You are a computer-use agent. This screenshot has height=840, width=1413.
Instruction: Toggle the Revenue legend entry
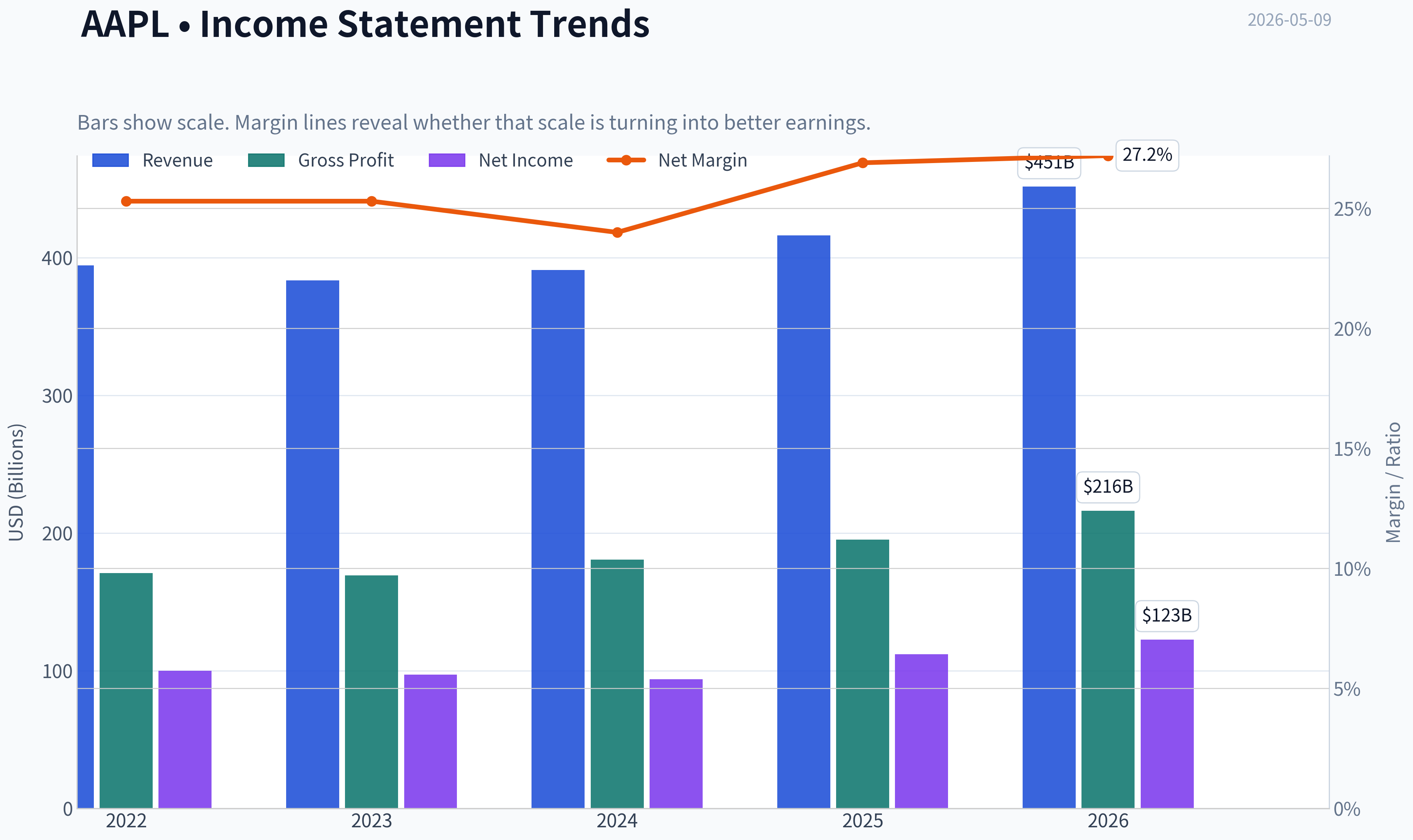(x=152, y=160)
